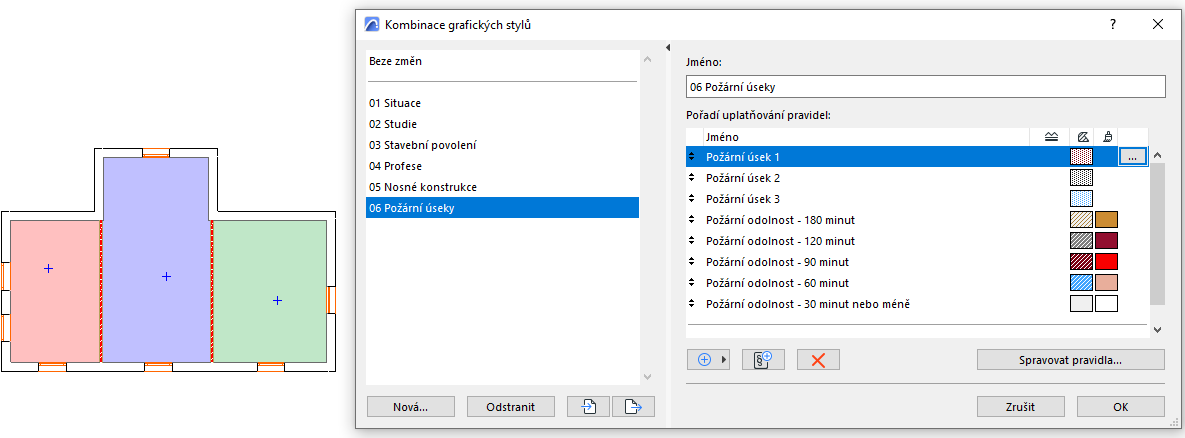The width and height of the screenshot is (1185, 438).
Task: Click the Jméno text field
Action: [926, 87]
